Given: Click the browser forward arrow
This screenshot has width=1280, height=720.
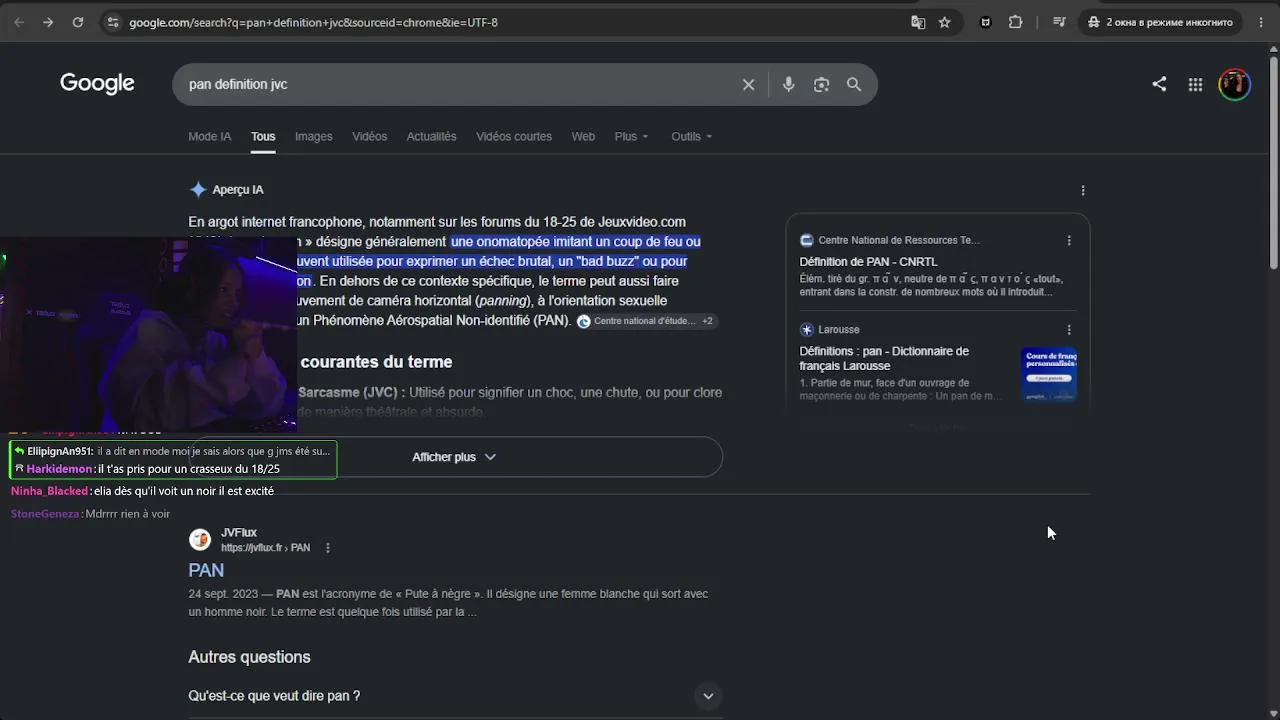Looking at the screenshot, I should pos(48,22).
